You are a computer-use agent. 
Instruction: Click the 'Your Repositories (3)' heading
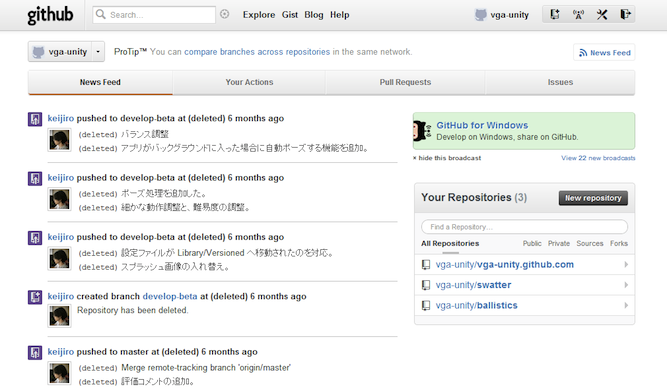coord(474,197)
